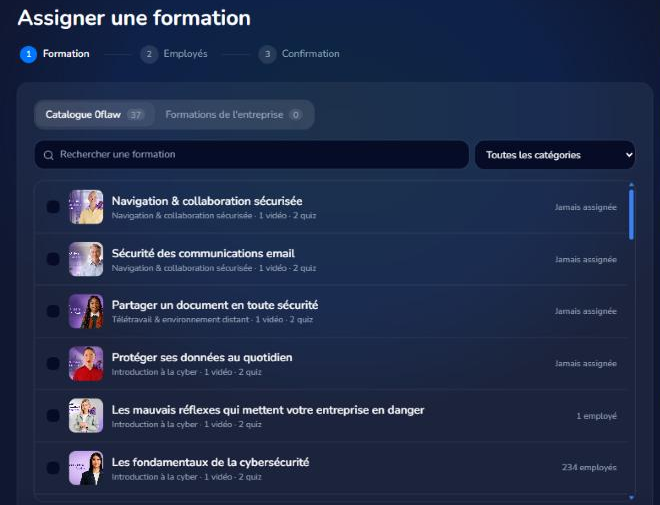
Task: Click the scrollbar up arrow
Action: 631,185
